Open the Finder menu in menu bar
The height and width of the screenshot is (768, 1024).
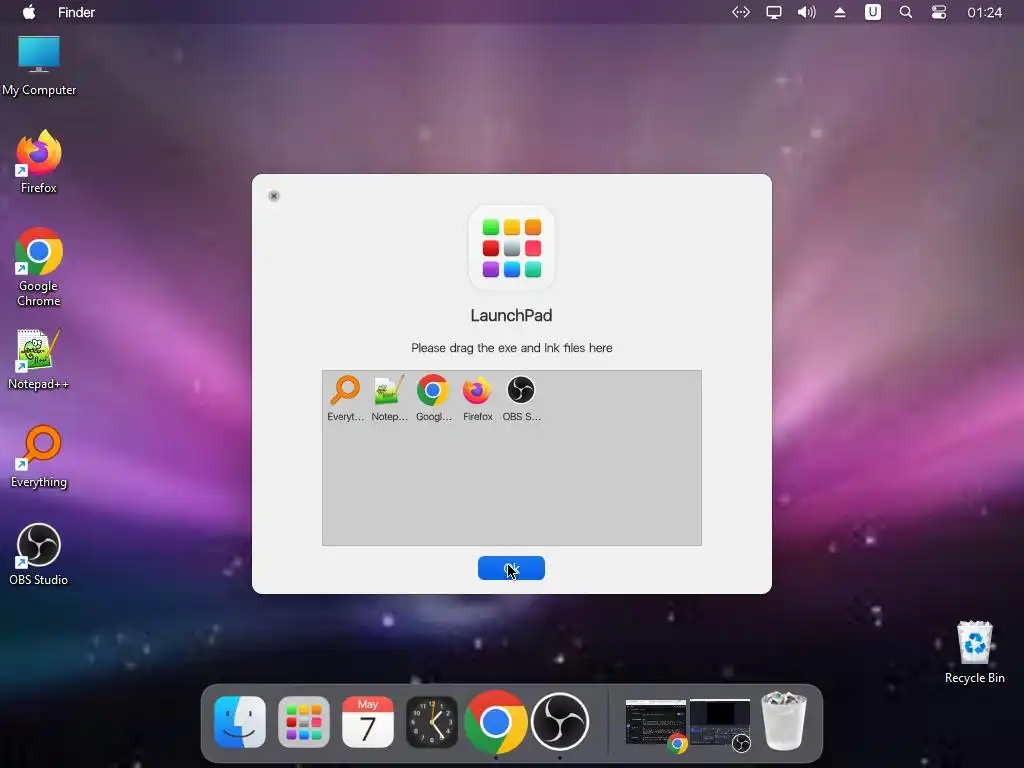(x=76, y=12)
